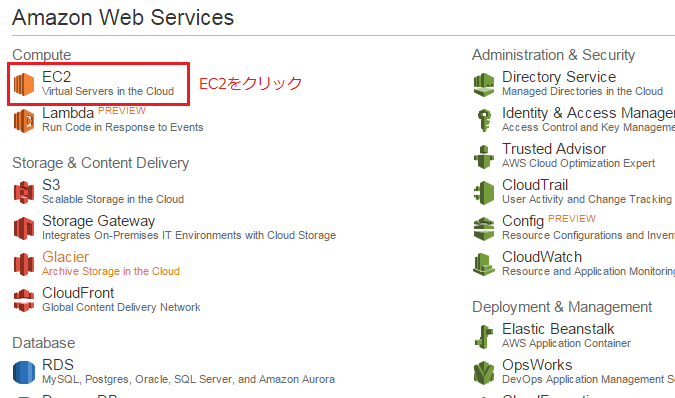Click the Elastic Beanstalk icon

click(x=484, y=336)
